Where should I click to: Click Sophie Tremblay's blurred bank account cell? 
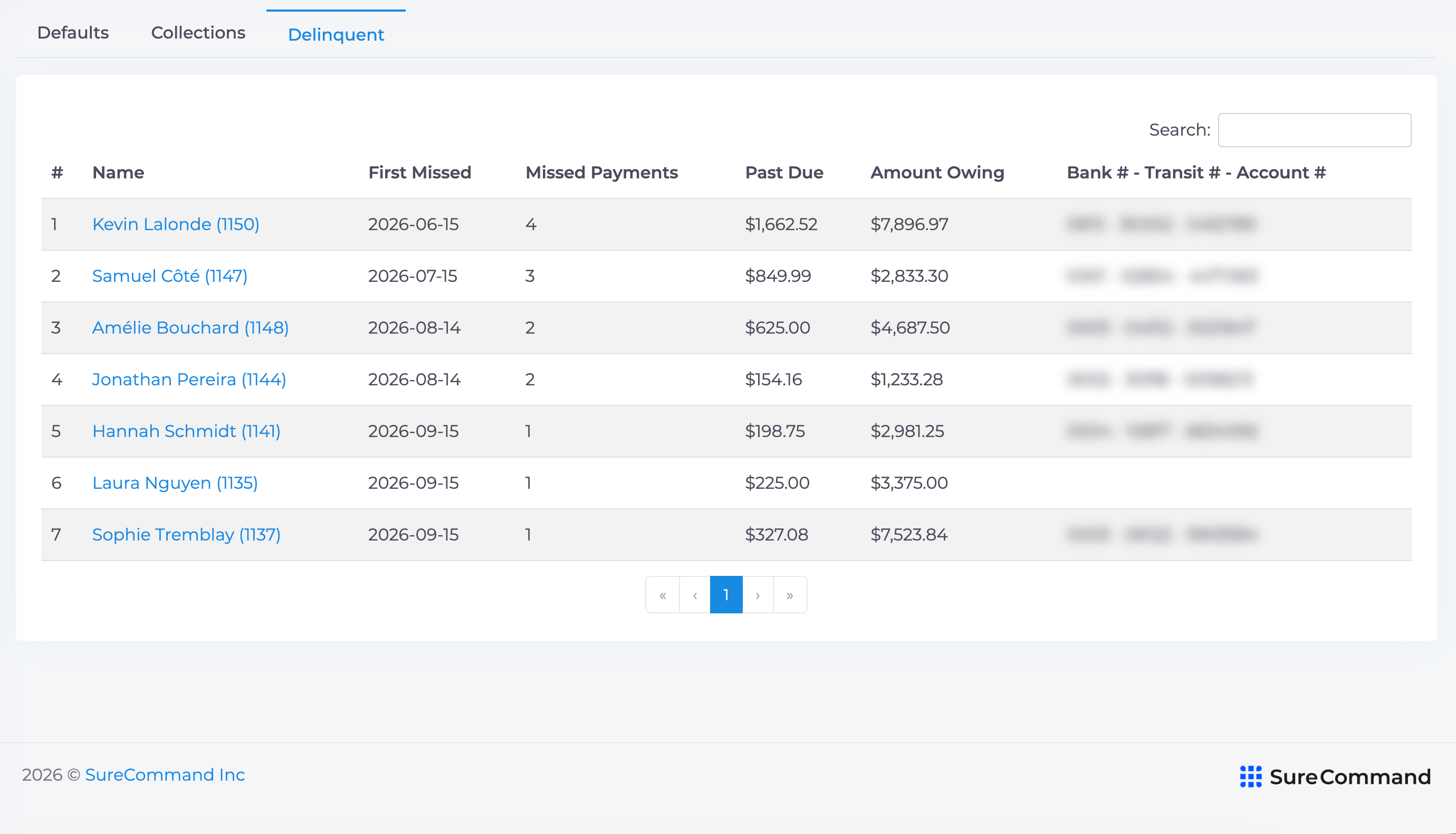[1162, 534]
